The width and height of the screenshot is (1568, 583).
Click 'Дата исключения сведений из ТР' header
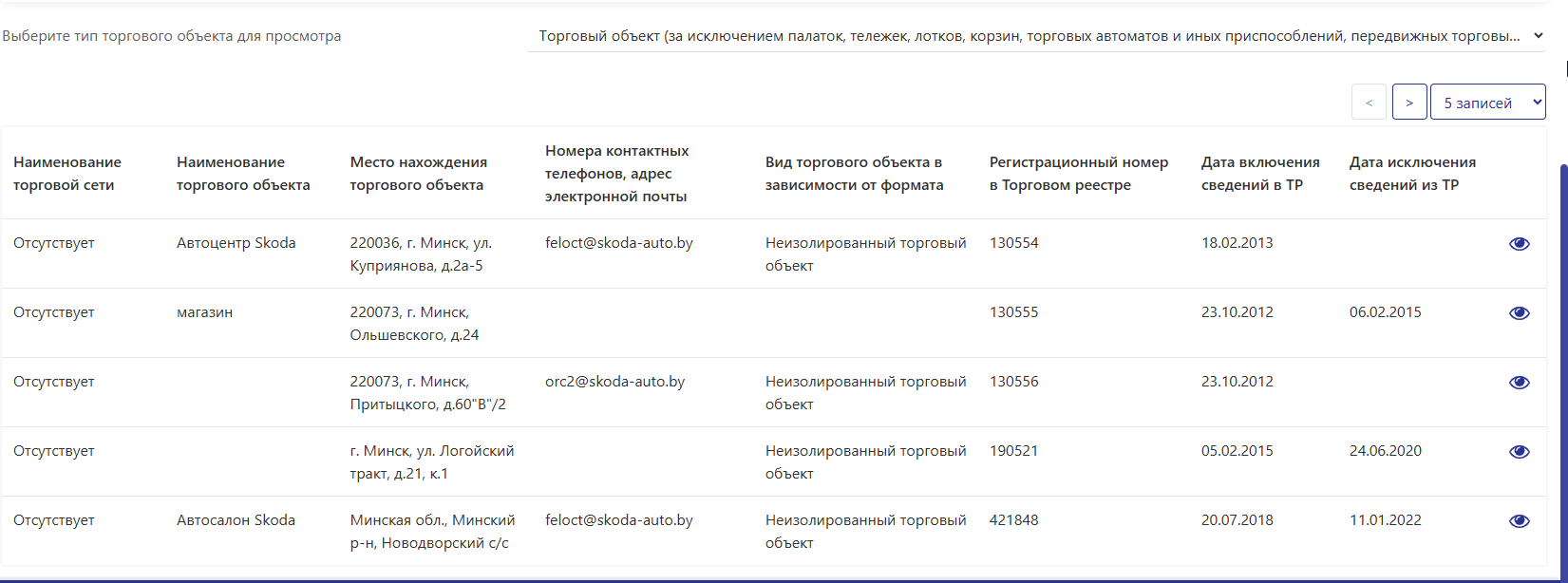(1412, 174)
